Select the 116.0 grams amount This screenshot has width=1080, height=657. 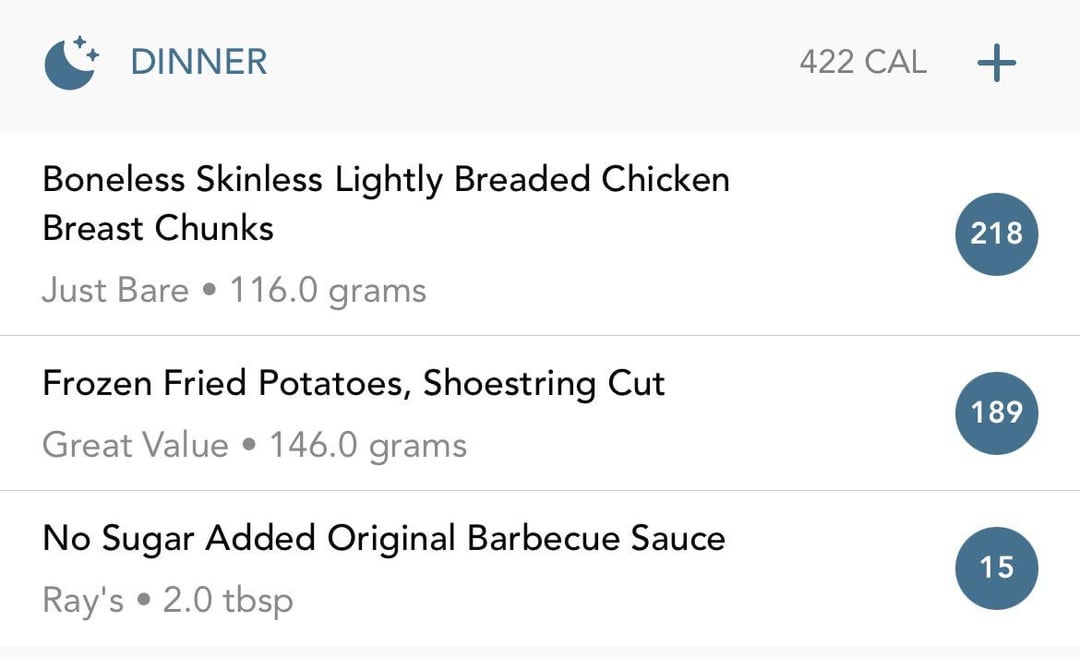tap(328, 291)
